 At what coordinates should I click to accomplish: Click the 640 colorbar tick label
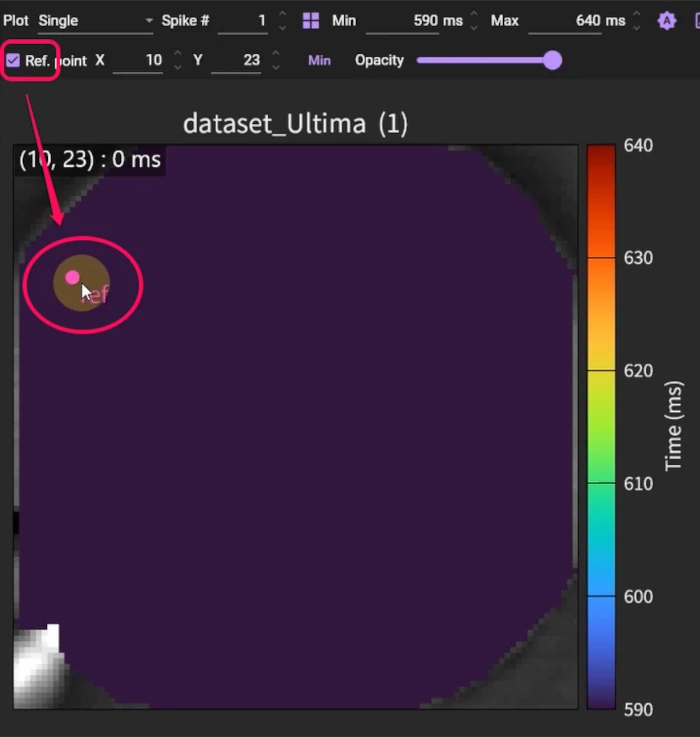pyautogui.click(x=638, y=145)
